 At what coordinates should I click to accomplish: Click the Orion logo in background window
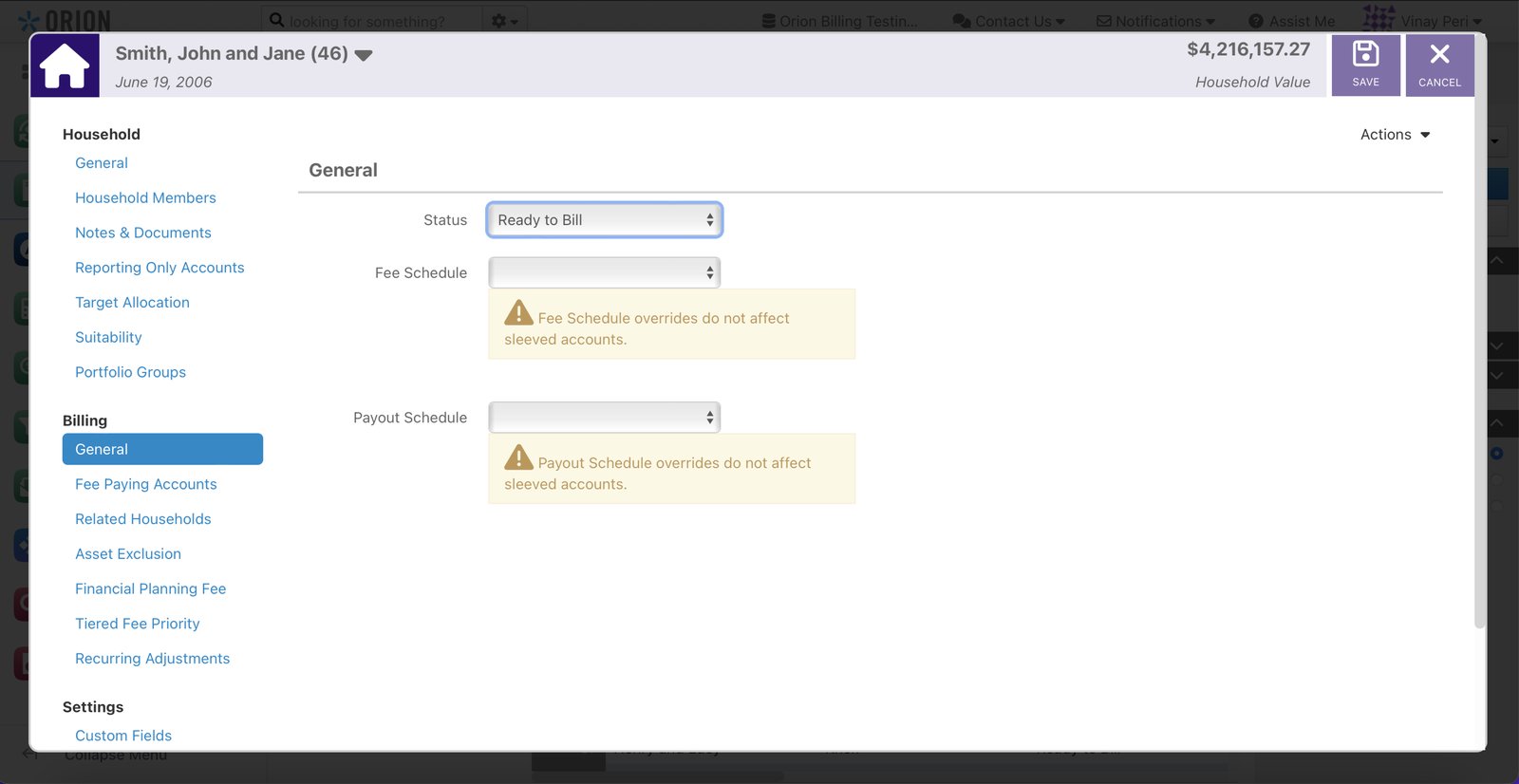click(65, 19)
